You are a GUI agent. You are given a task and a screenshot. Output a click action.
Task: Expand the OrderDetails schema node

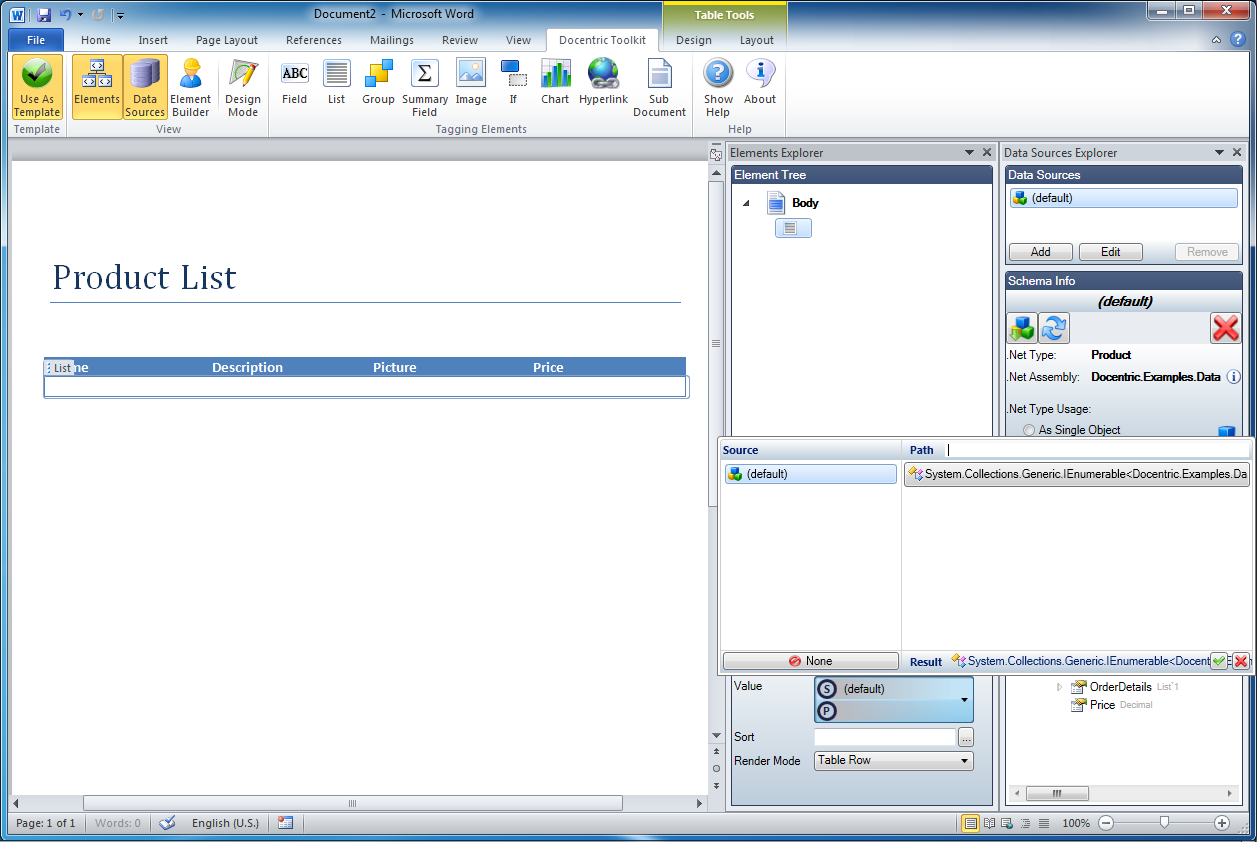coord(1060,687)
